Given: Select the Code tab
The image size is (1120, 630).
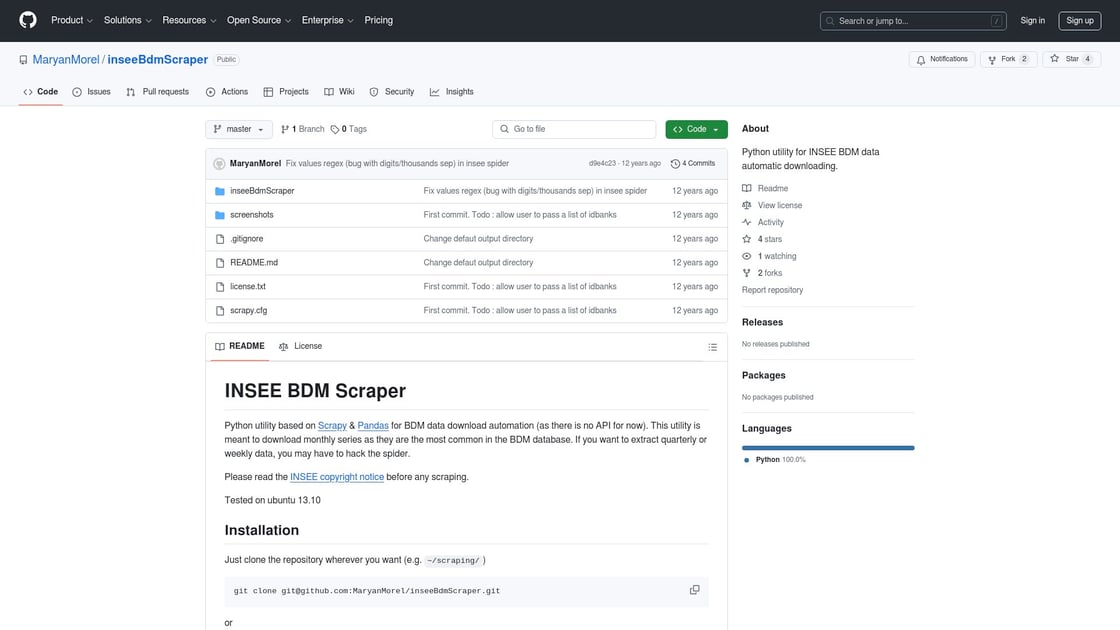Looking at the screenshot, I should pyautogui.click(x=41, y=91).
